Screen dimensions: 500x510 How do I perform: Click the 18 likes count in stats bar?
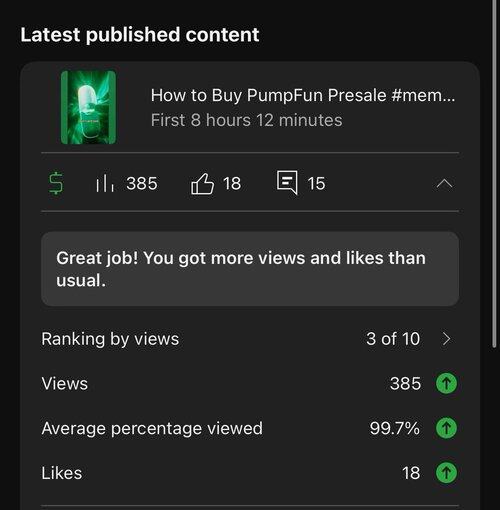(x=232, y=183)
